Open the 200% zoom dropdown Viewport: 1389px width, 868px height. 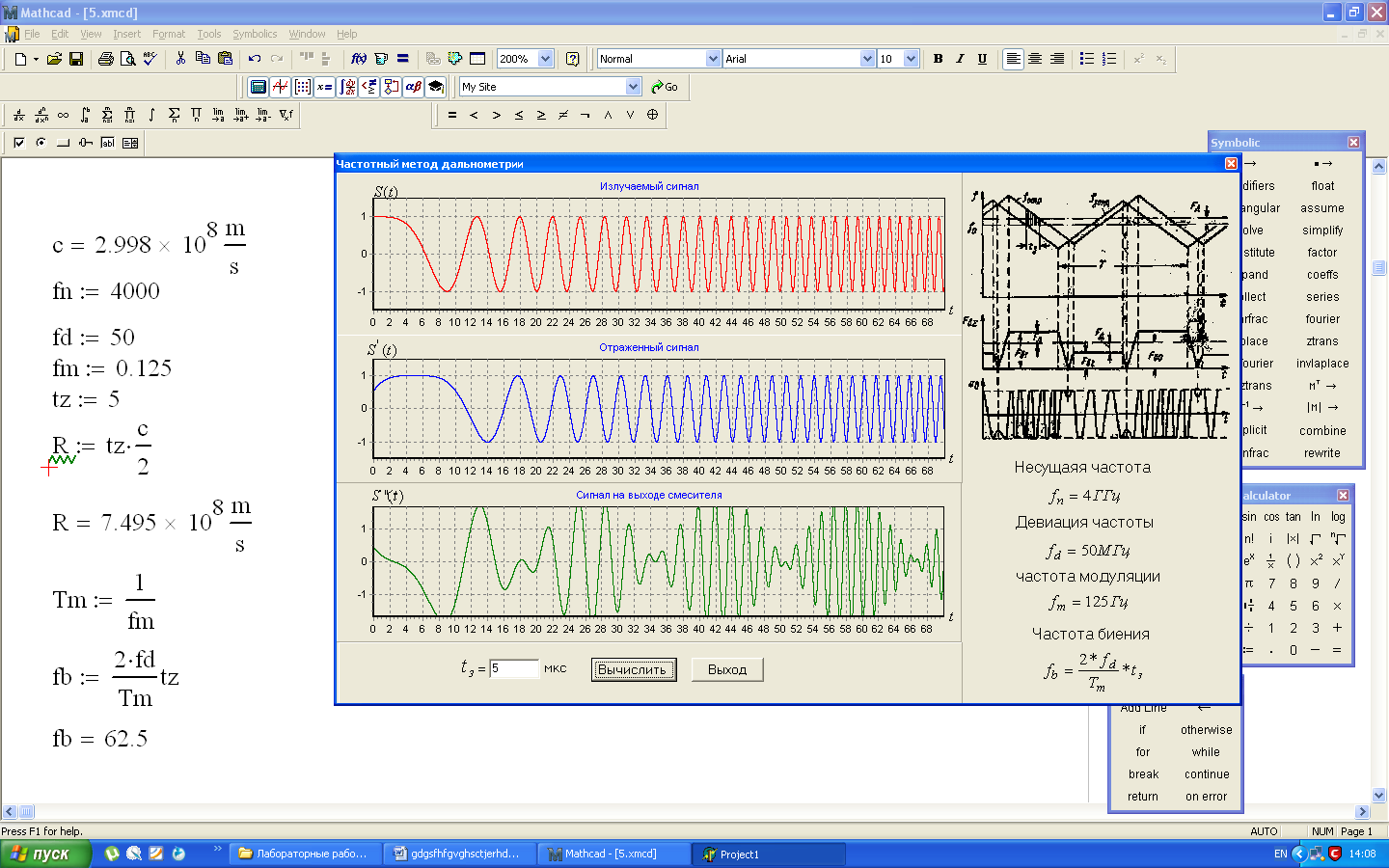pyautogui.click(x=545, y=59)
